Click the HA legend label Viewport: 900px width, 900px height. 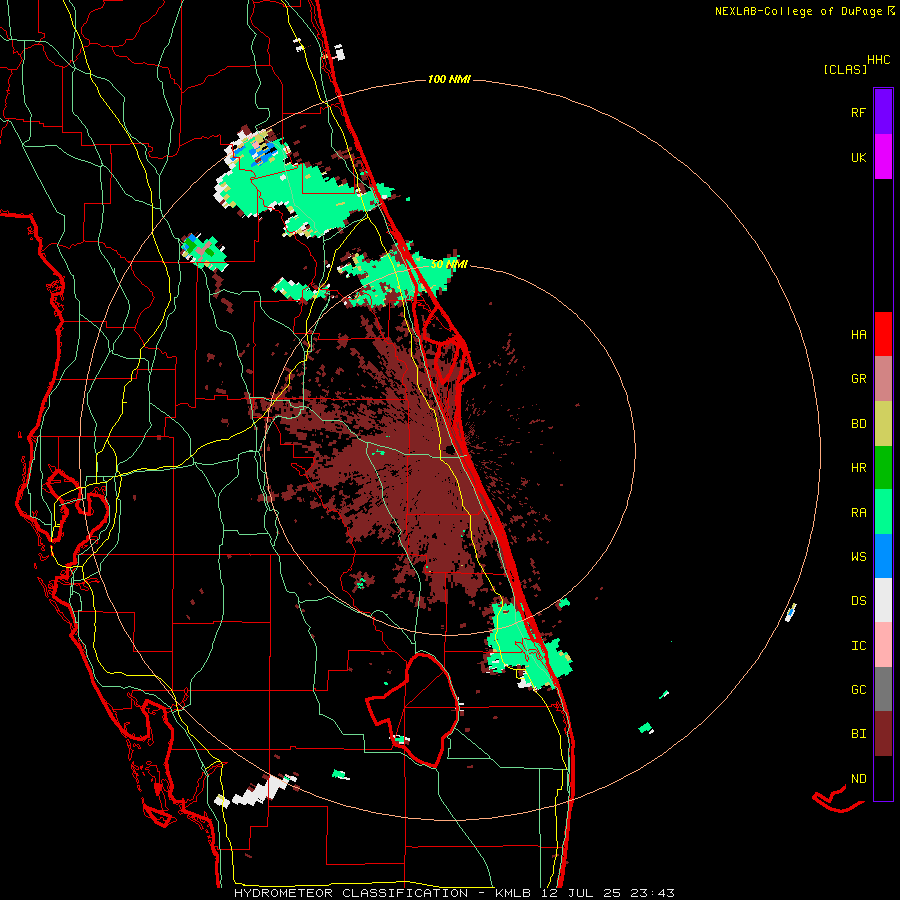pos(858,334)
